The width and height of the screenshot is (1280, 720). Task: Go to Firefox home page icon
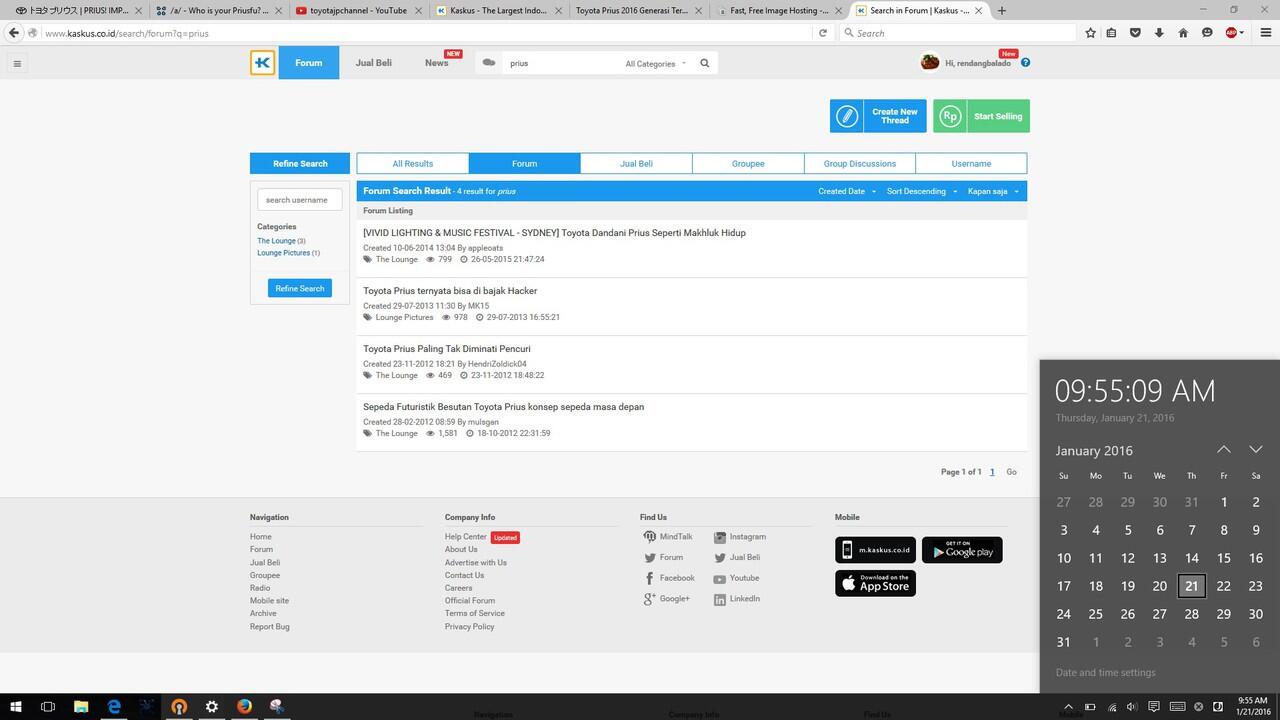pos(1183,33)
